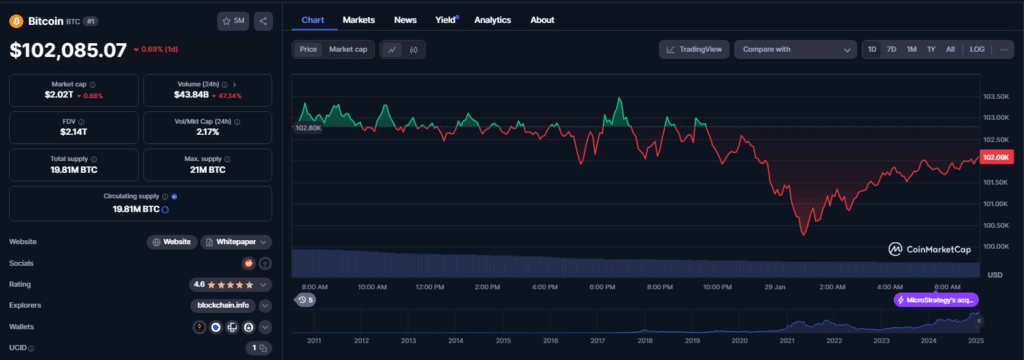Click the 21M BTC max supply value
The image size is (1024, 360).
pyautogui.click(x=208, y=169)
